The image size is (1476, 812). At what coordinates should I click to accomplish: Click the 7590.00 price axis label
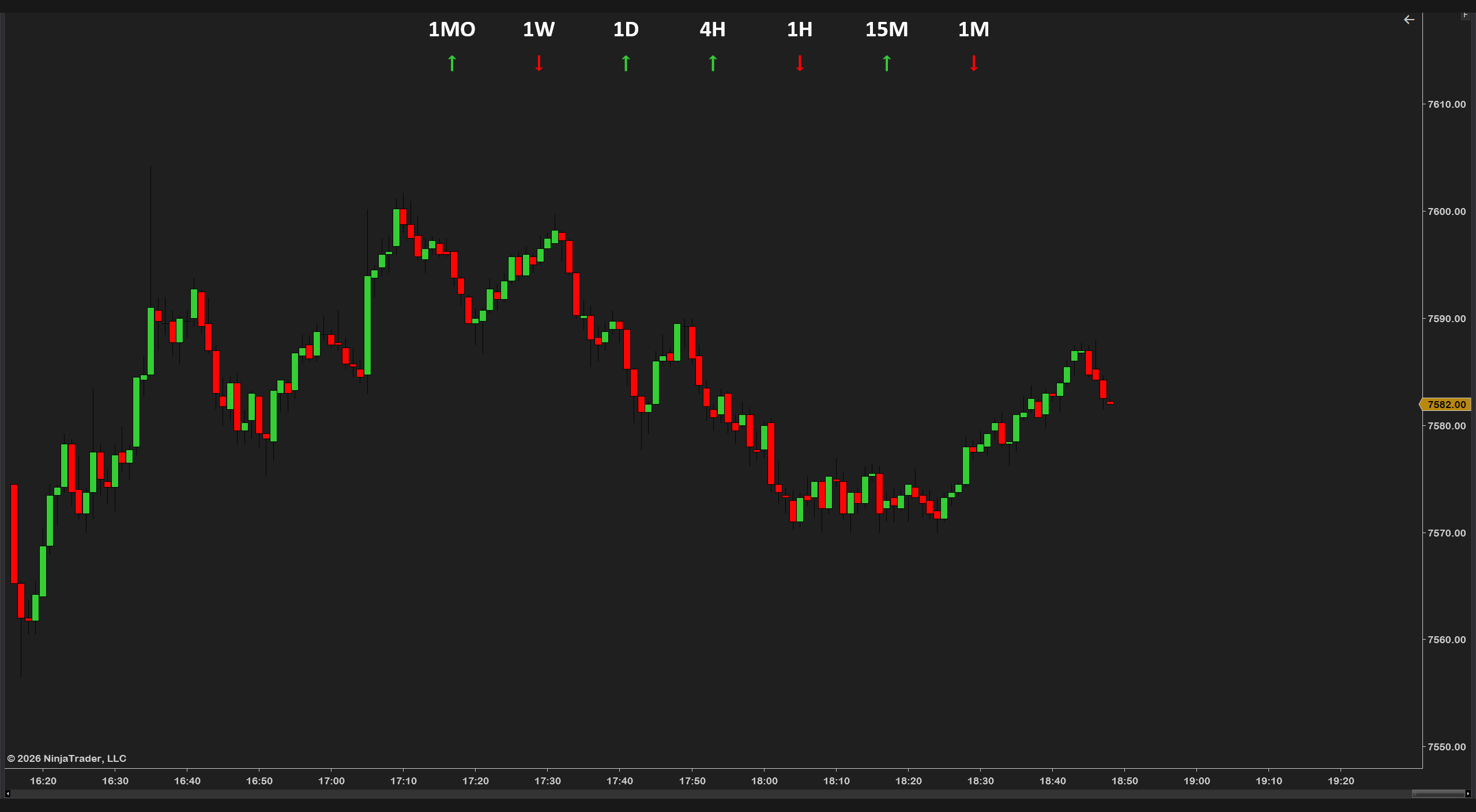[1447, 319]
